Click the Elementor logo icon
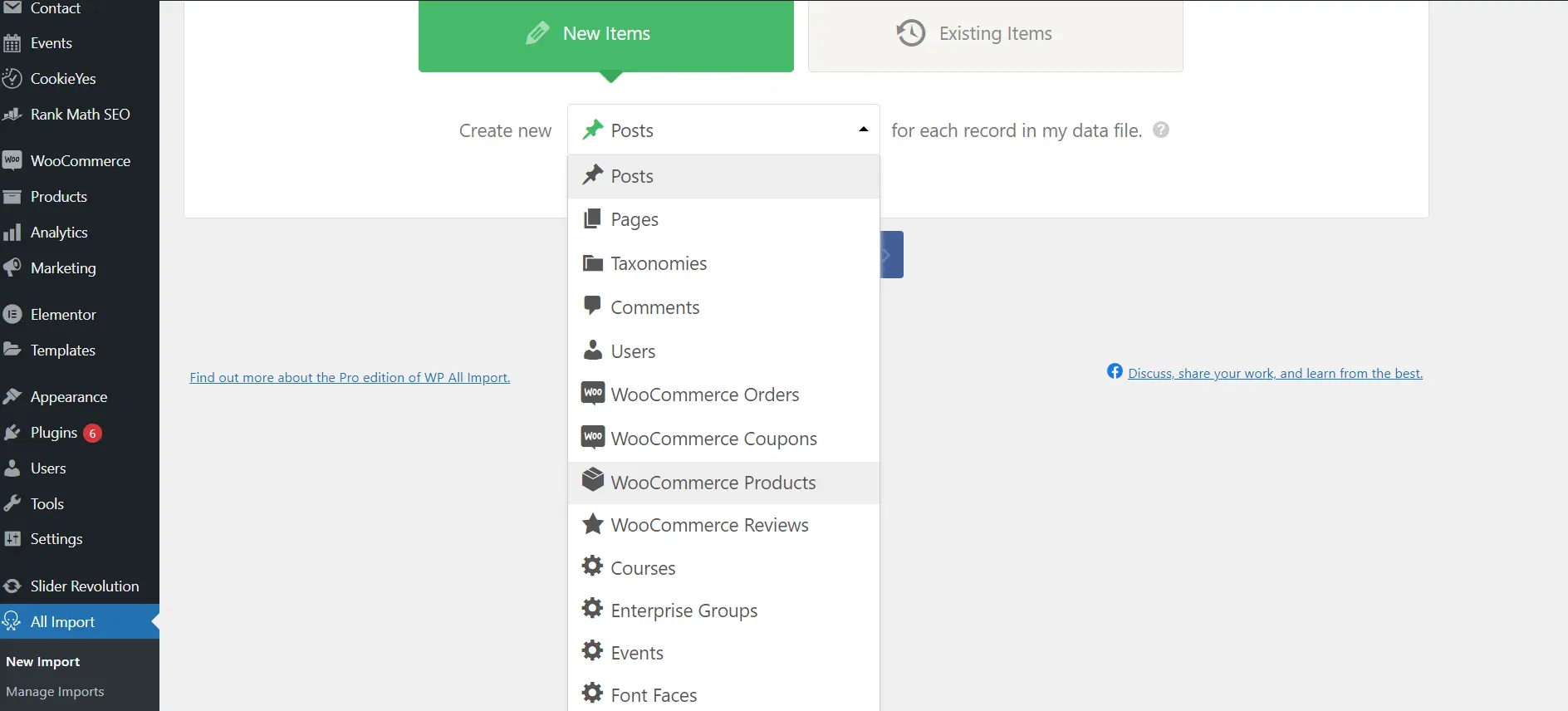Viewport: 1568px width, 711px height. (x=12, y=314)
